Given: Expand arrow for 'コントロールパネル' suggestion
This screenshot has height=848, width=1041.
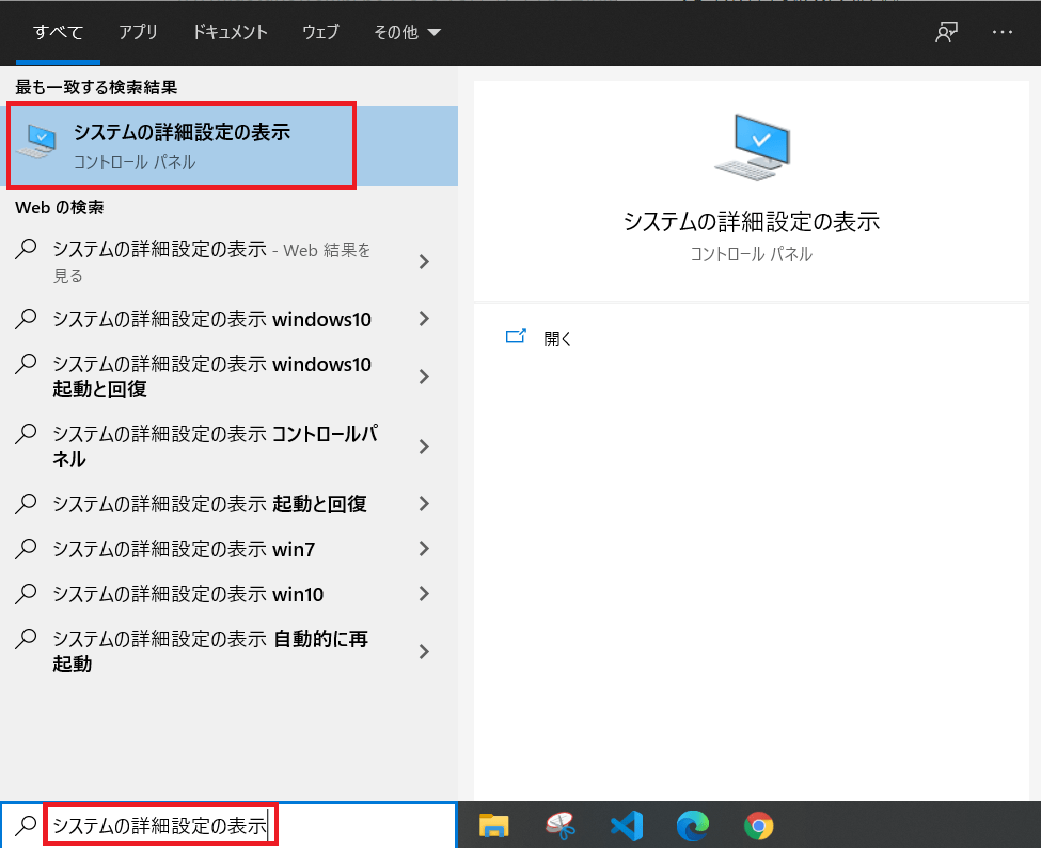Looking at the screenshot, I should pos(424,446).
